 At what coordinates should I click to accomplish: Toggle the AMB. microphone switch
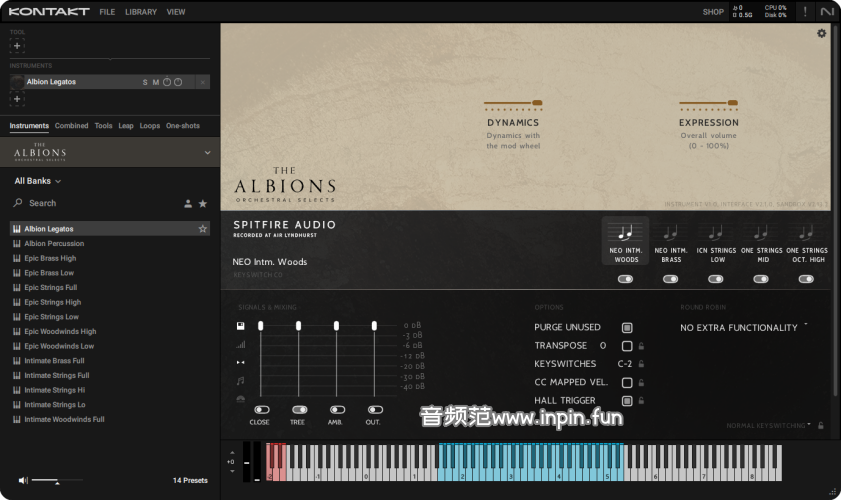click(x=337, y=410)
